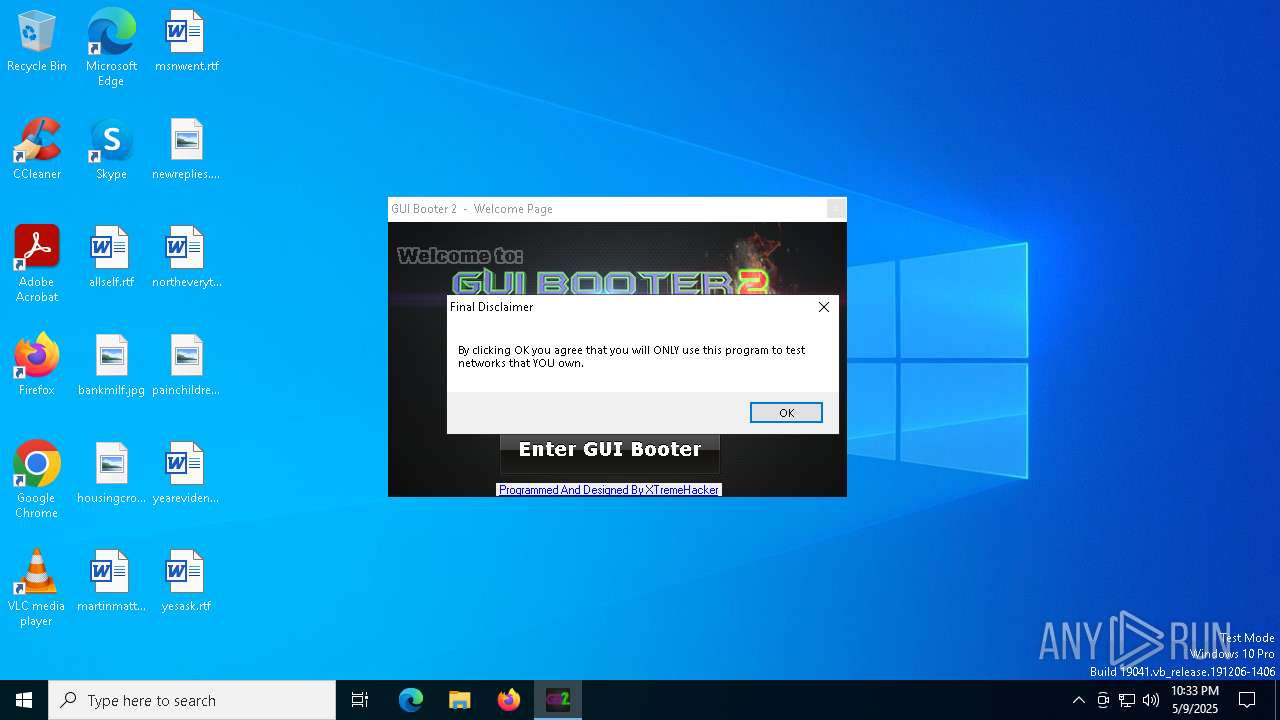Open the Windows Start menu
The height and width of the screenshot is (720, 1280).
point(24,700)
